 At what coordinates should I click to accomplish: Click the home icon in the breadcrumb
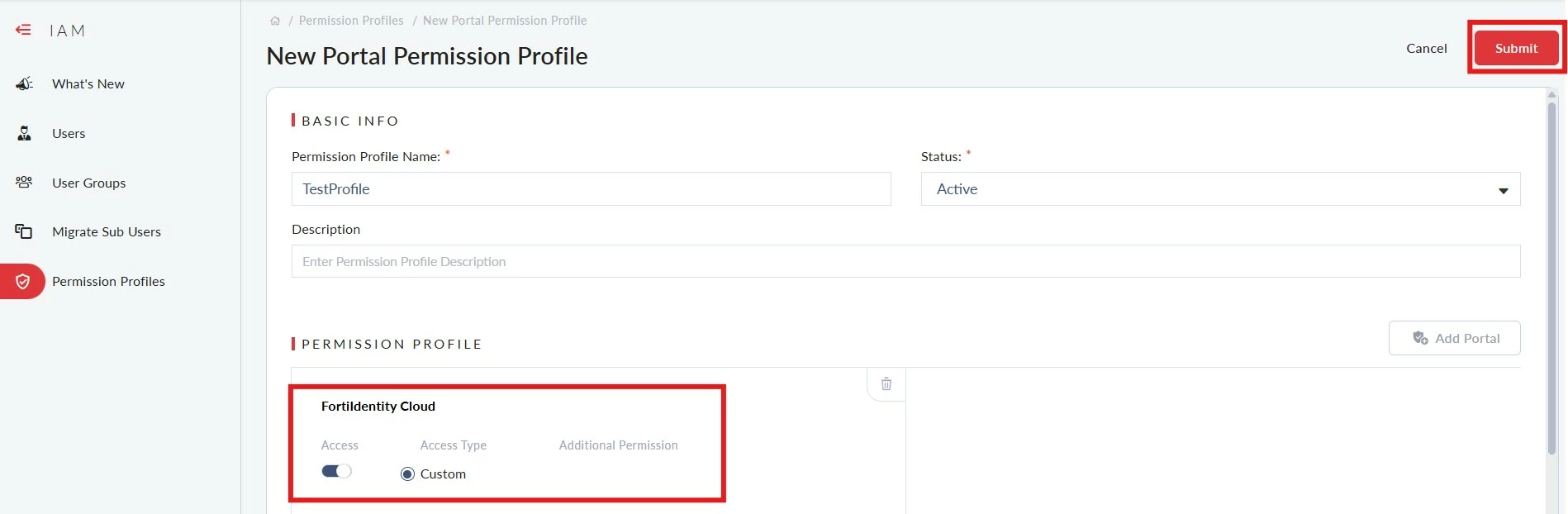(x=275, y=21)
